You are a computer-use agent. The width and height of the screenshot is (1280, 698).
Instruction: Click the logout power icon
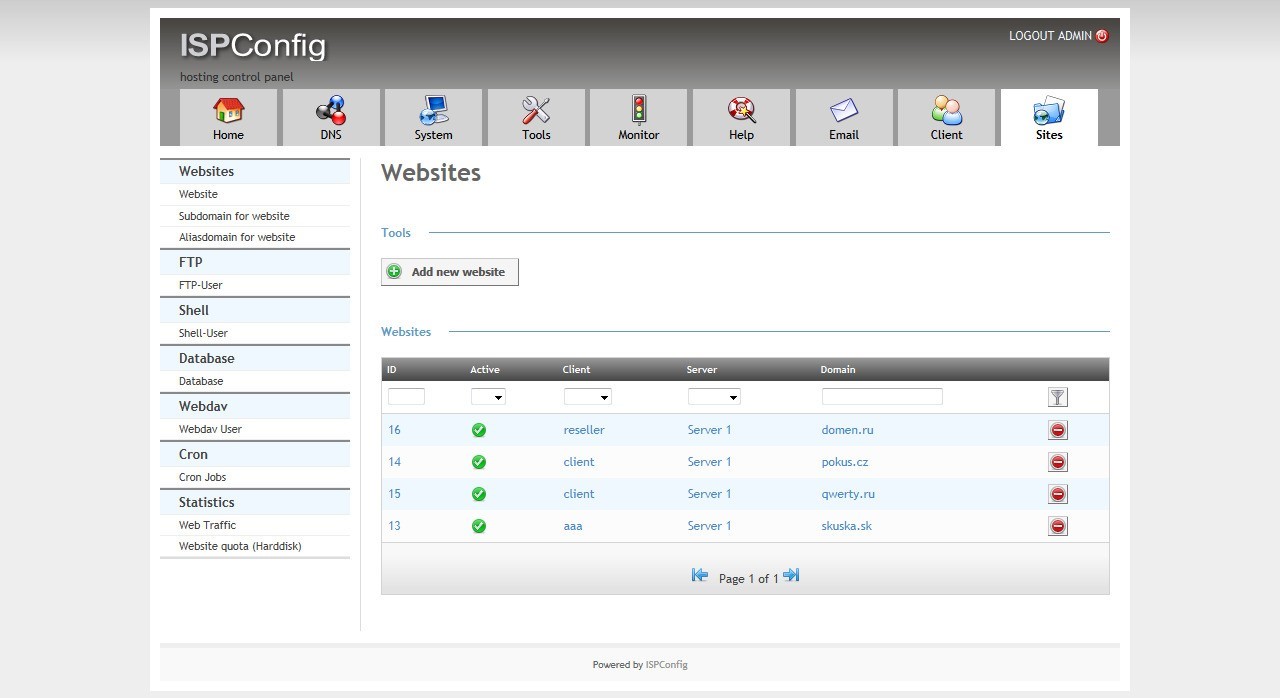point(1102,36)
